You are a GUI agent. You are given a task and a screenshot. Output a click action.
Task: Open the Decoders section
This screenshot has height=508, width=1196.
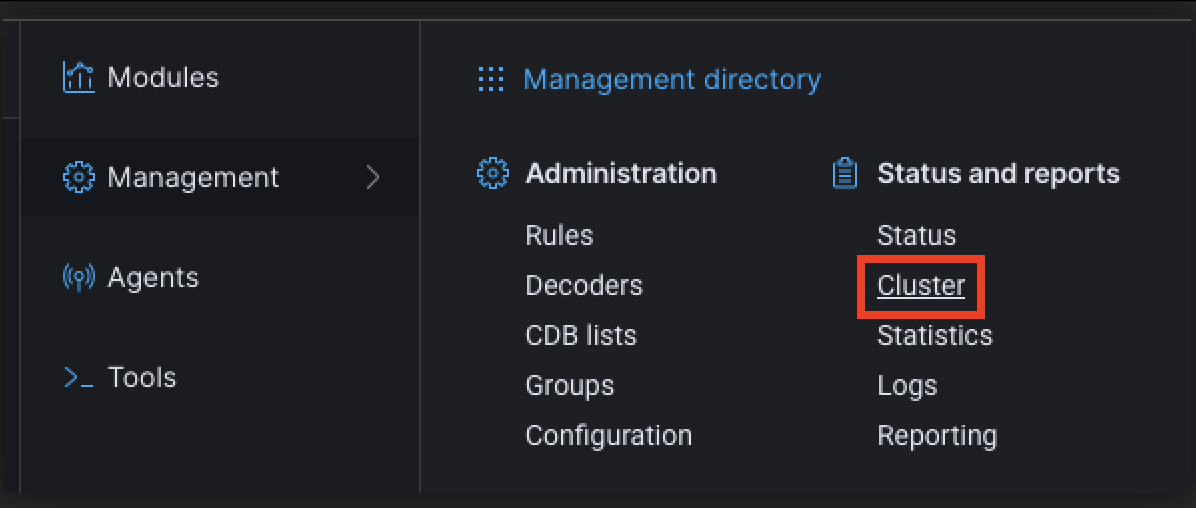click(x=584, y=286)
